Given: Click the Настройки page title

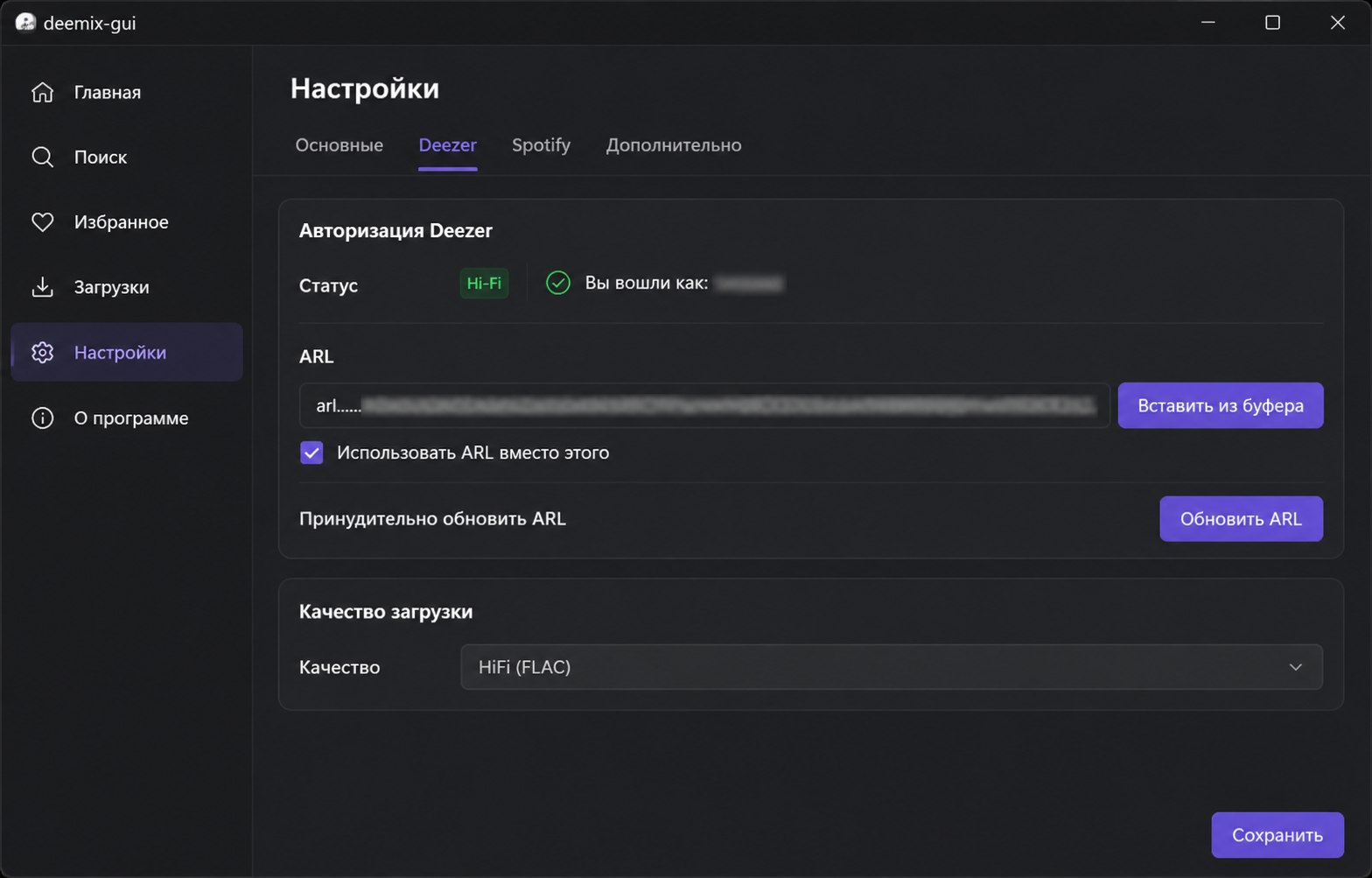Looking at the screenshot, I should coord(365,88).
